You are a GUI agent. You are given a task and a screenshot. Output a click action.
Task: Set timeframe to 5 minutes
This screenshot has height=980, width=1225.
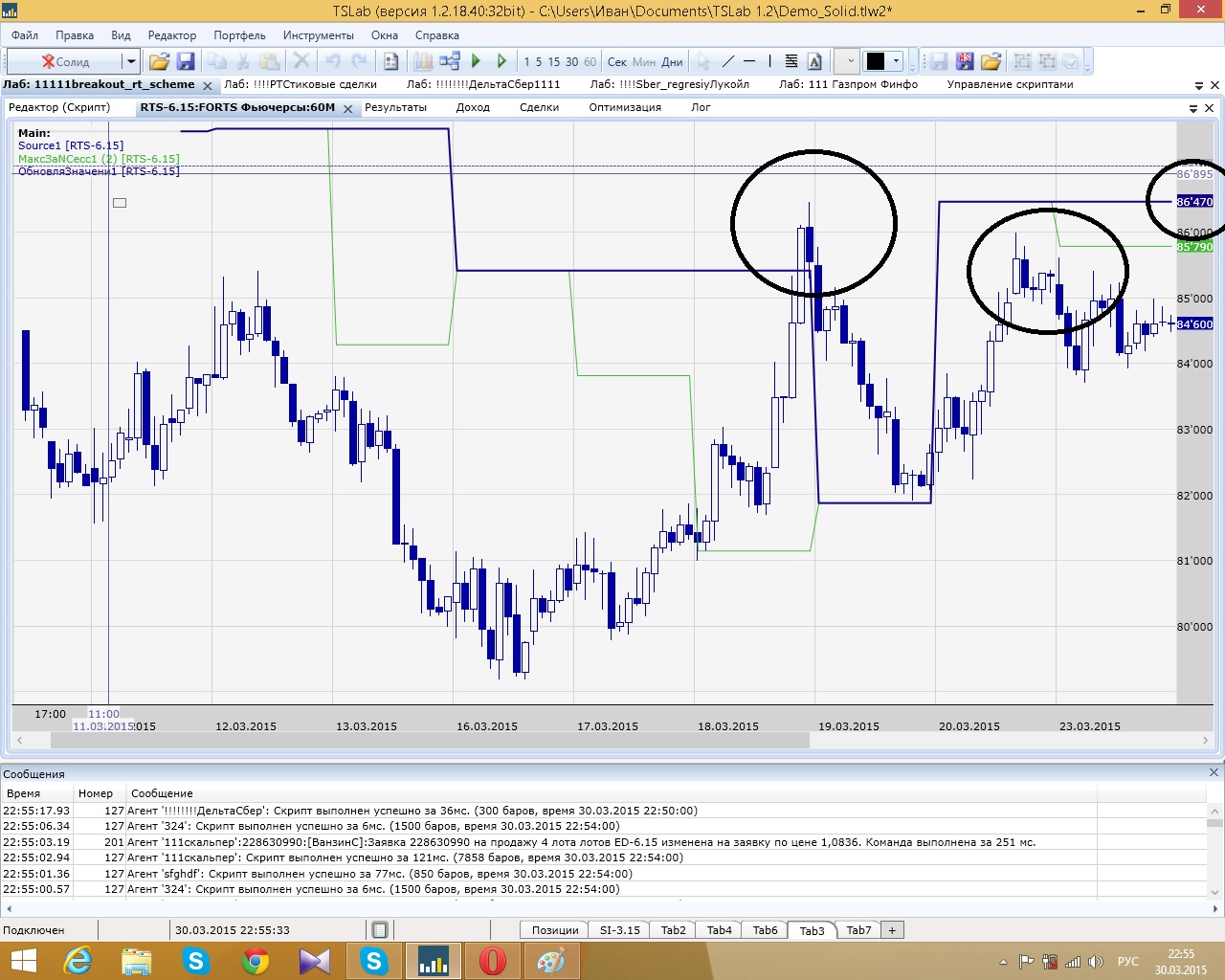[x=539, y=61]
